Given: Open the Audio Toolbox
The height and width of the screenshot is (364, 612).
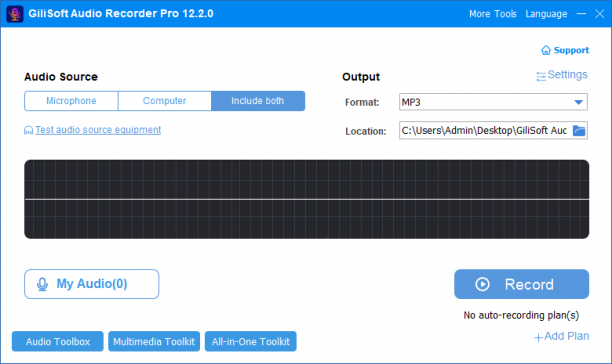Looking at the screenshot, I should tap(58, 341).
